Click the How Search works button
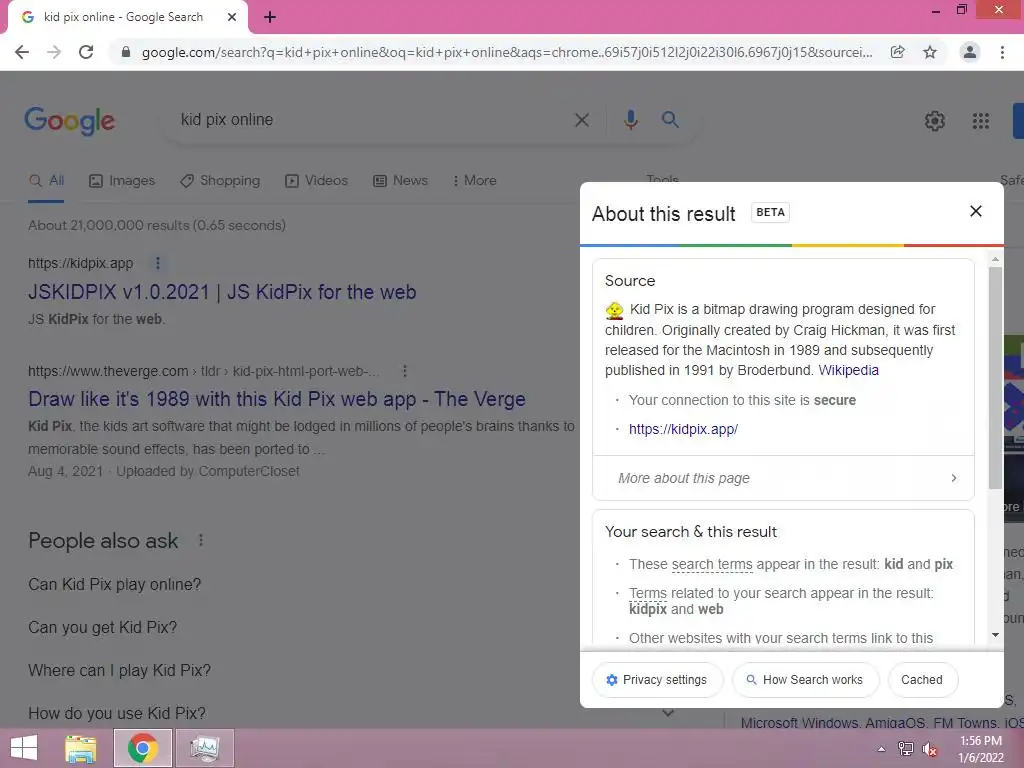The height and width of the screenshot is (768, 1024). click(x=805, y=680)
